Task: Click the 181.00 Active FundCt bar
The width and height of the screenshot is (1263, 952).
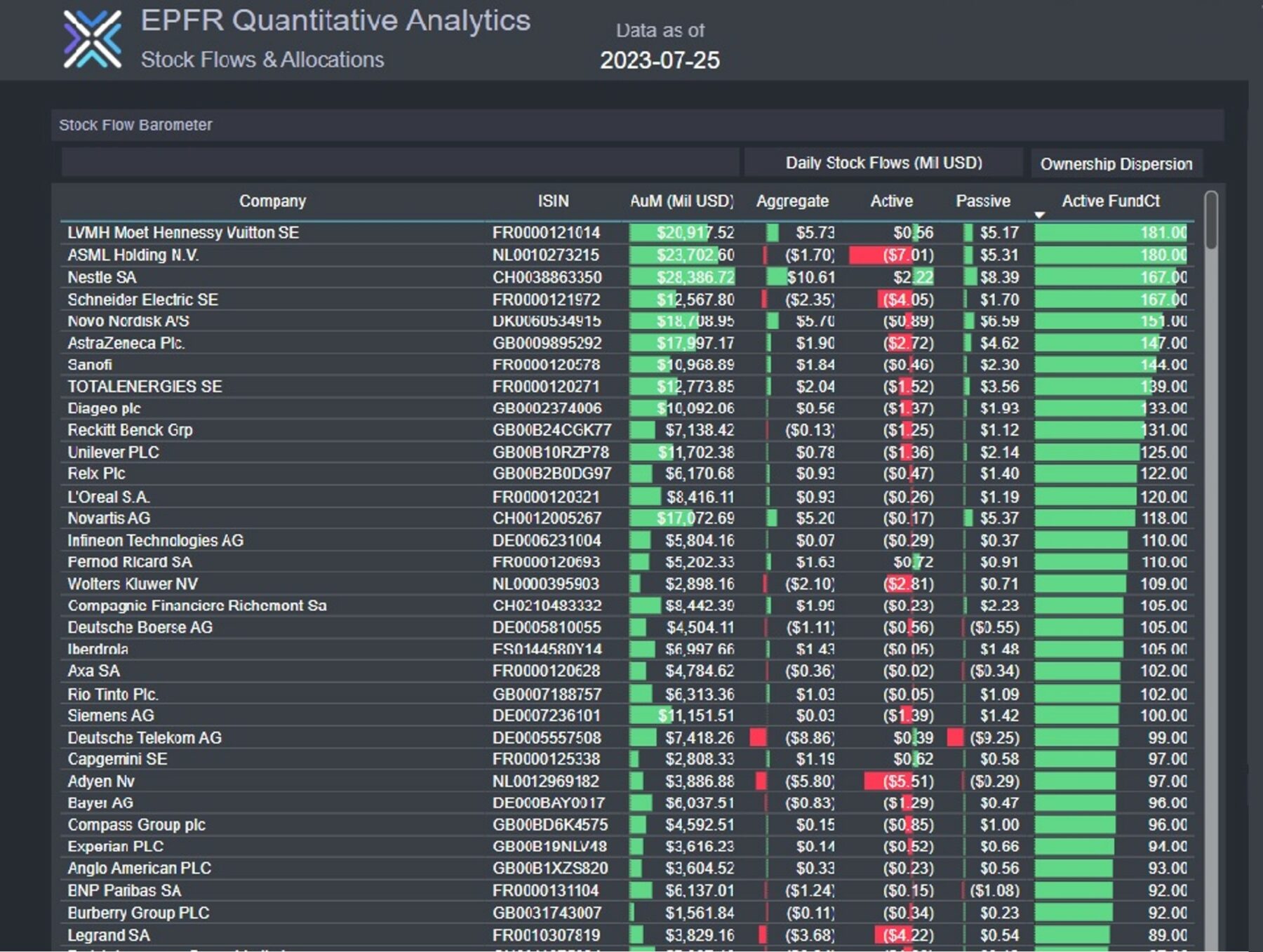Action: tap(1111, 233)
